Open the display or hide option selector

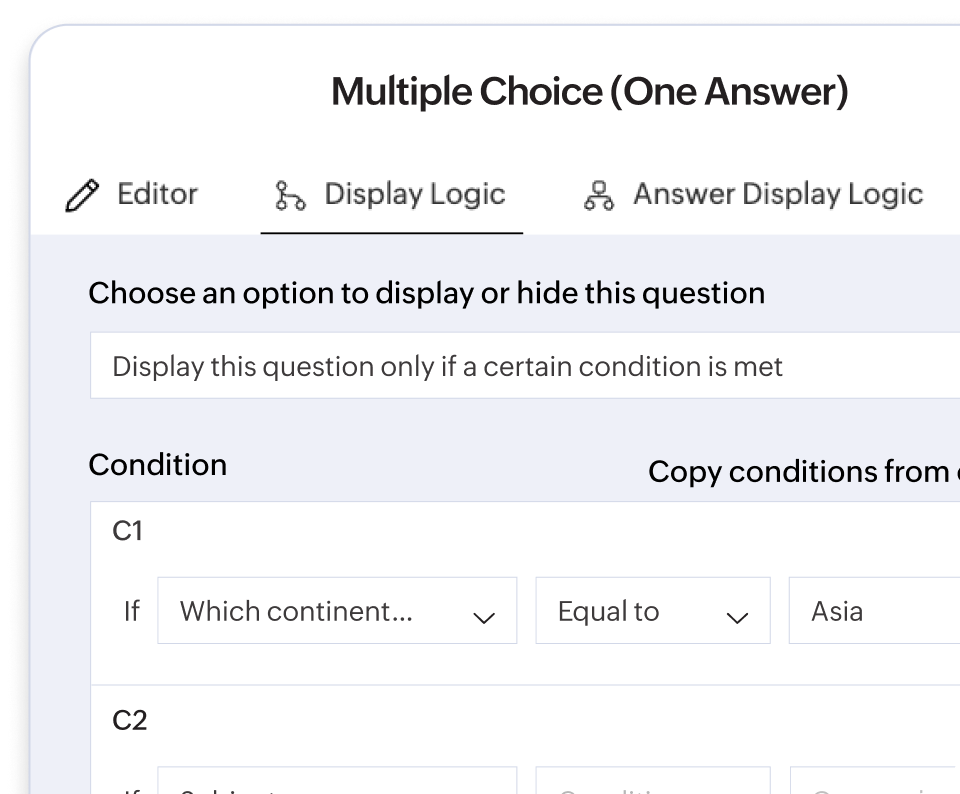(500, 366)
